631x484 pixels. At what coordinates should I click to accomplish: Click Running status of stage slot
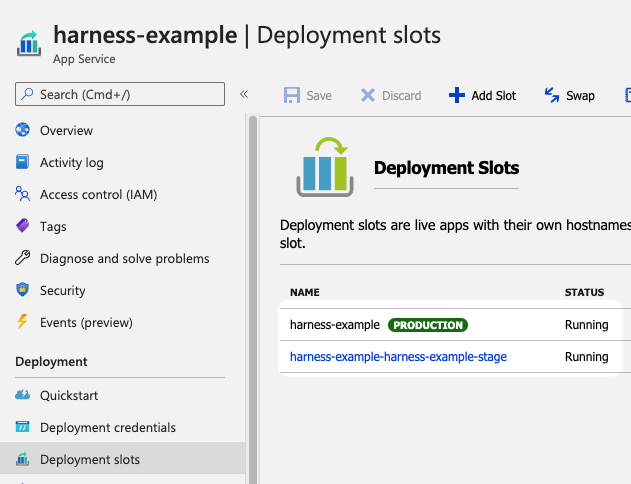(586, 357)
